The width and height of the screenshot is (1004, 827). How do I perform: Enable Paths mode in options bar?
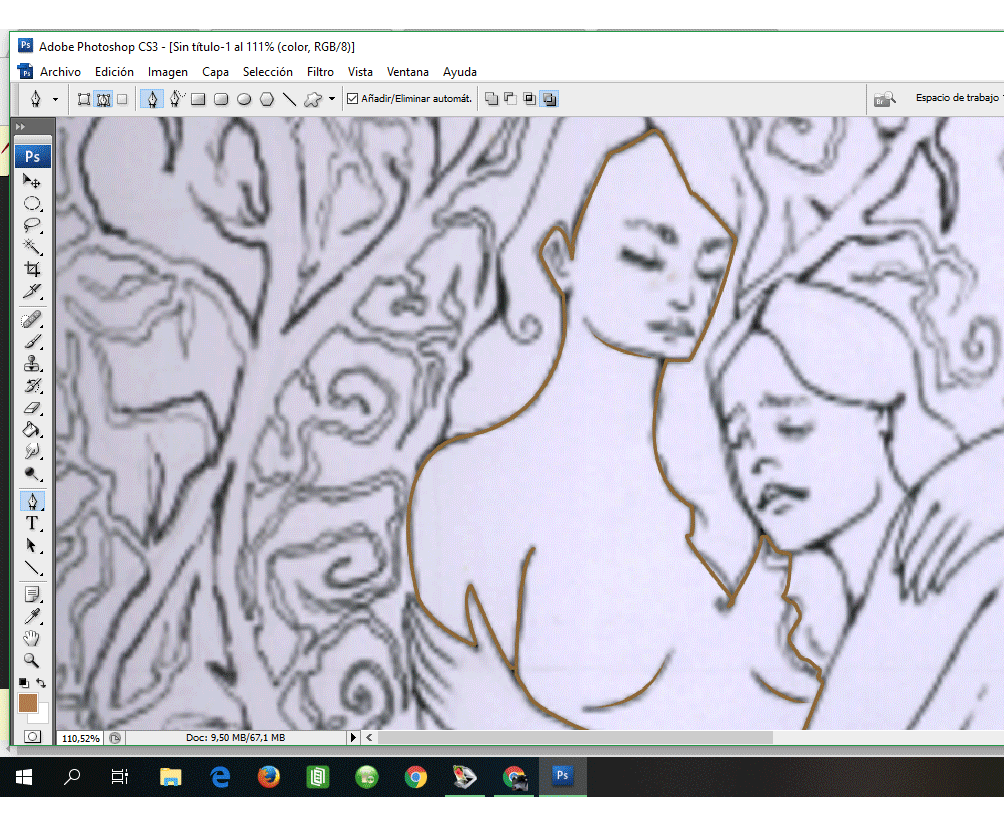pos(102,99)
